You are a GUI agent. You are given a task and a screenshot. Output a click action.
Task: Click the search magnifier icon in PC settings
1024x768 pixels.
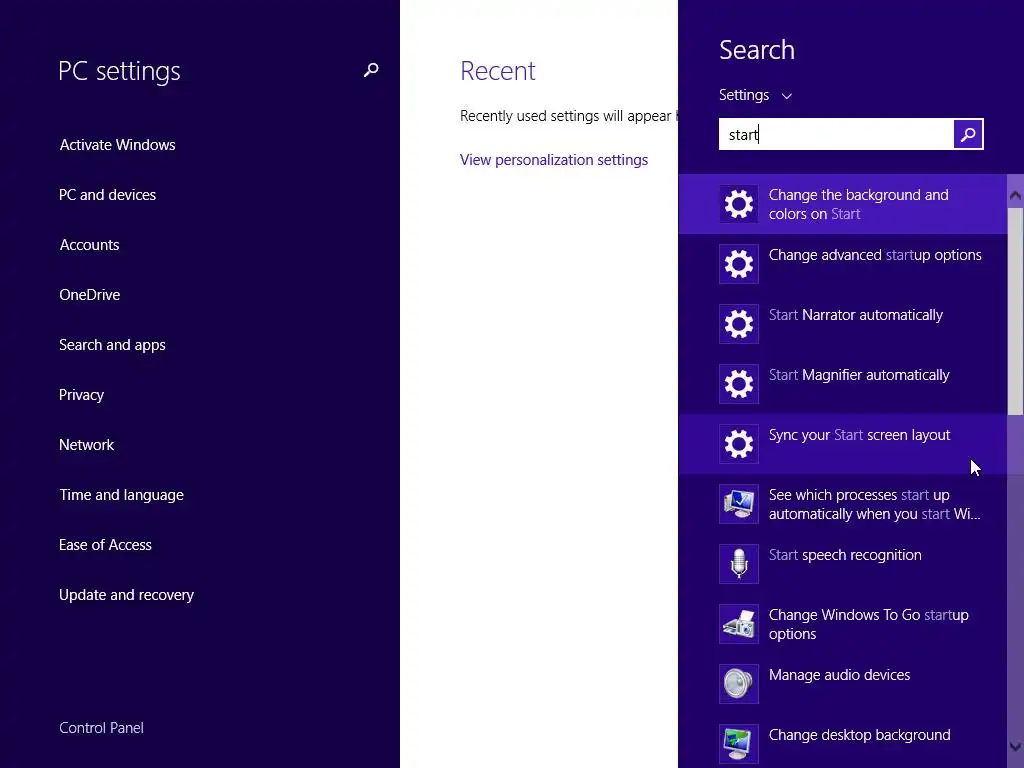371,70
